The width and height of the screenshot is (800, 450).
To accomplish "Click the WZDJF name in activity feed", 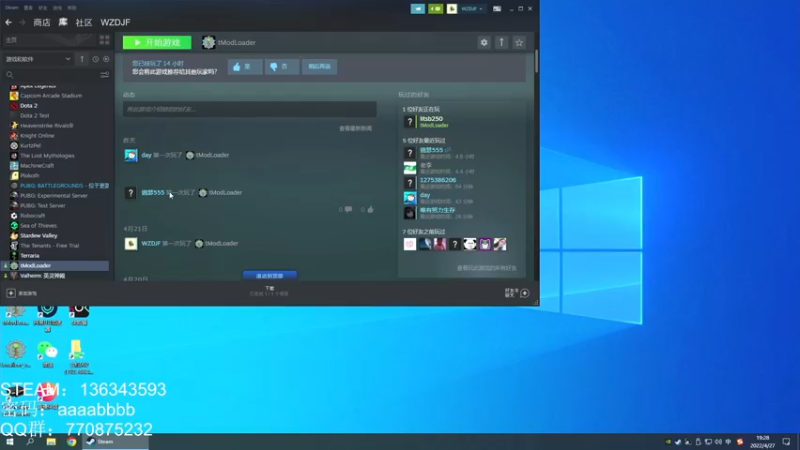I will coord(151,243).
